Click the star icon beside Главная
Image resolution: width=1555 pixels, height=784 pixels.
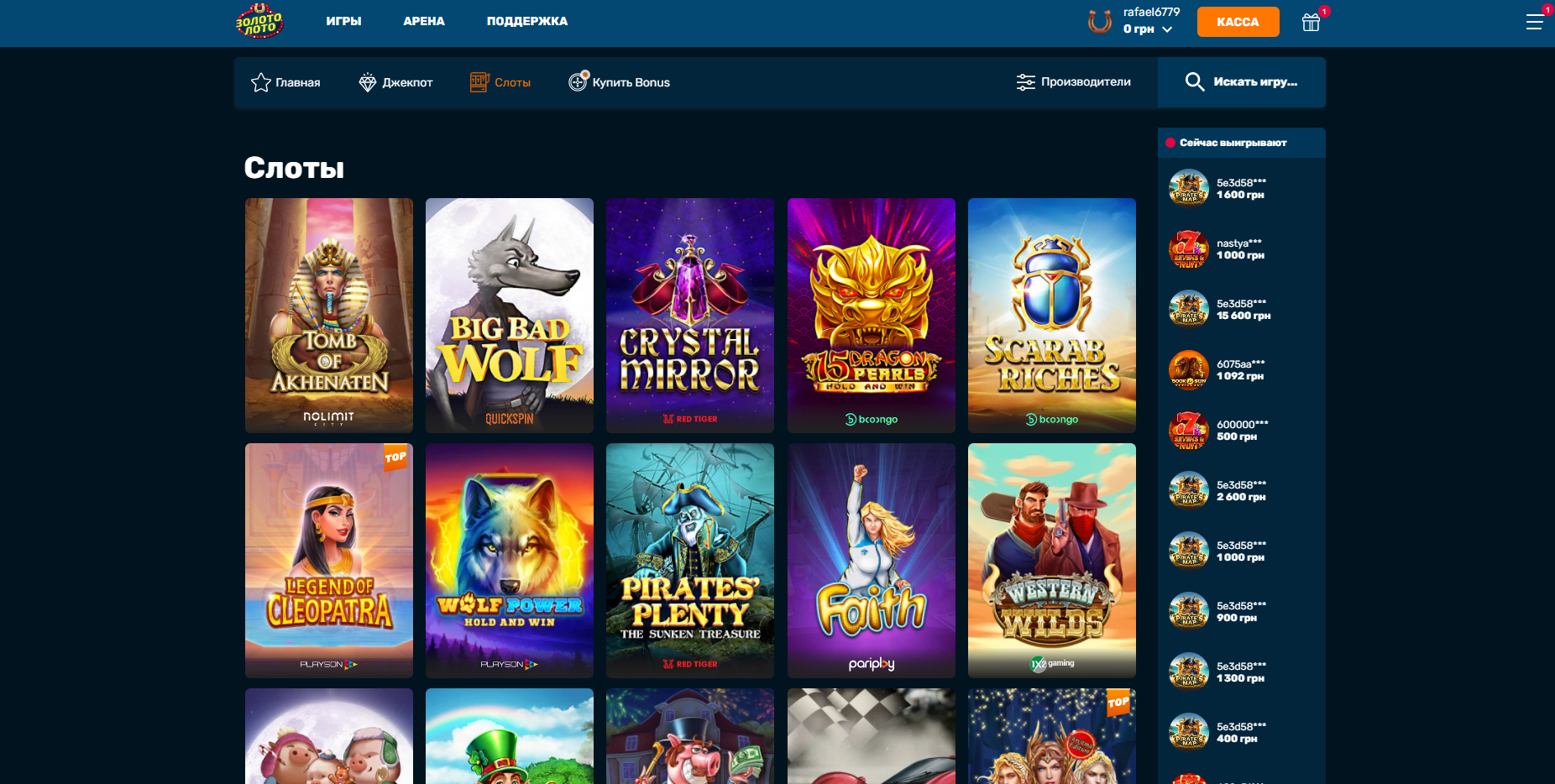pos(261,82)
